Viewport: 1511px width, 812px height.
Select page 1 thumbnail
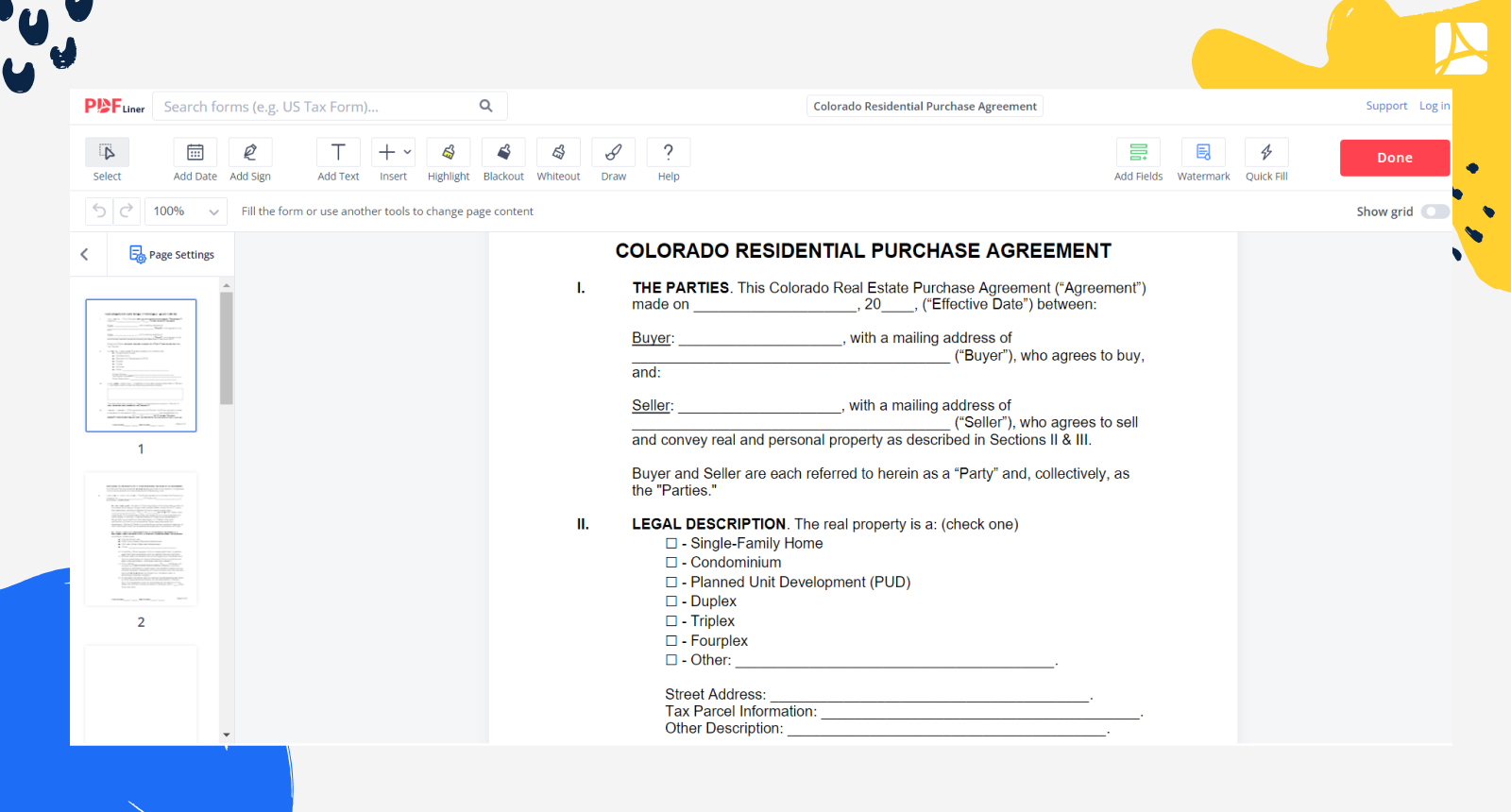pos(141,365)
